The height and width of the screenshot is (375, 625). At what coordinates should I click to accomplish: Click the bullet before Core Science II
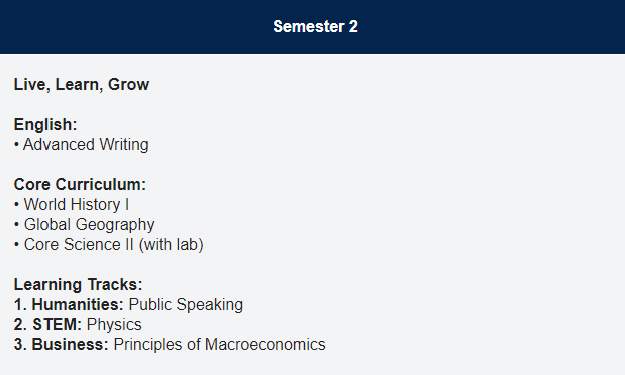pos(16,245)
